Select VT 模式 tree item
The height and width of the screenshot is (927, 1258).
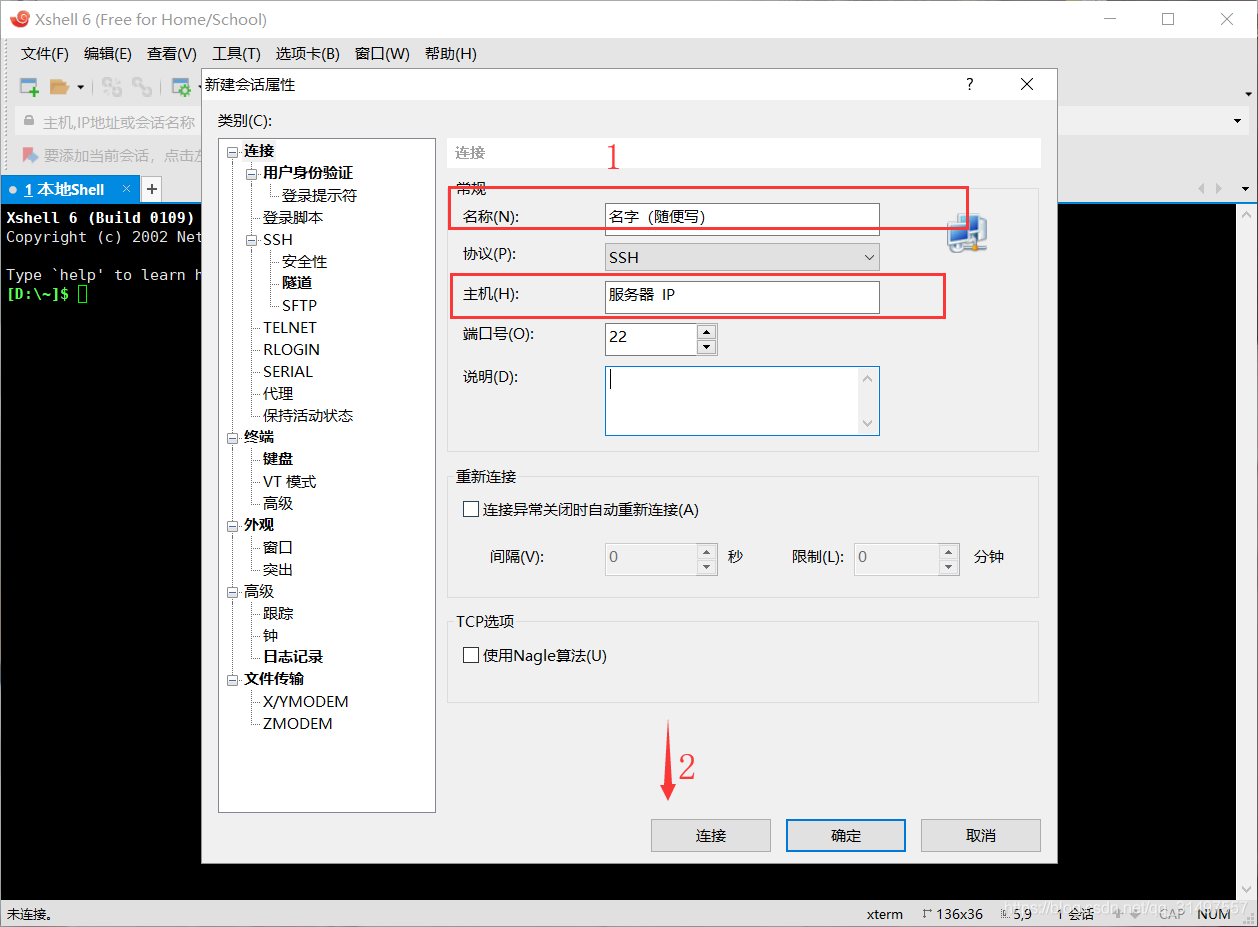(289, 482)
